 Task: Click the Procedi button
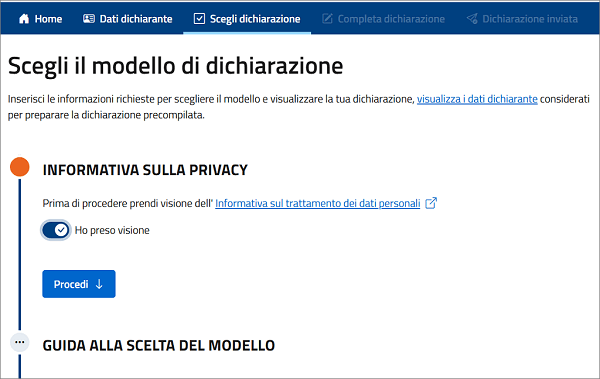point(79,284)
